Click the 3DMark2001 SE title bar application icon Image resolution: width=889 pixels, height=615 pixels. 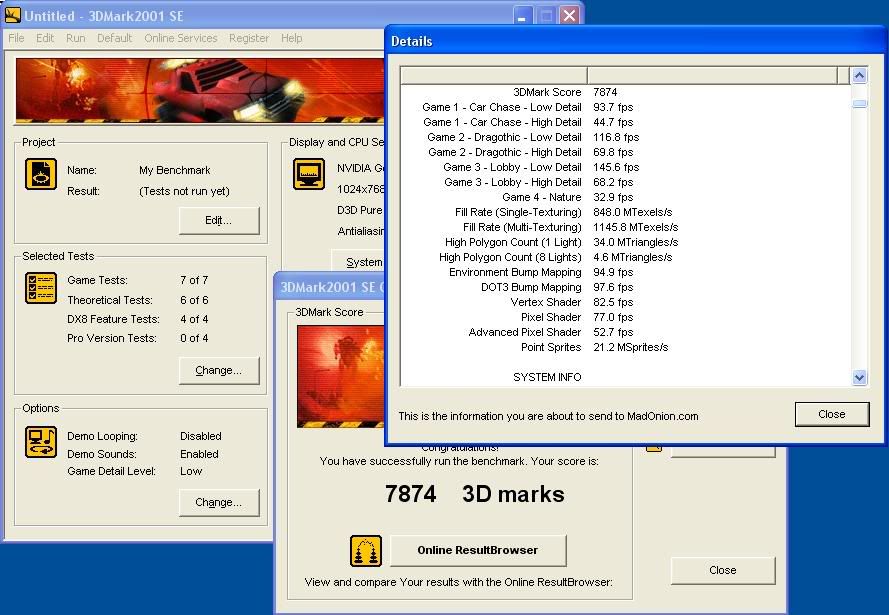11,14
